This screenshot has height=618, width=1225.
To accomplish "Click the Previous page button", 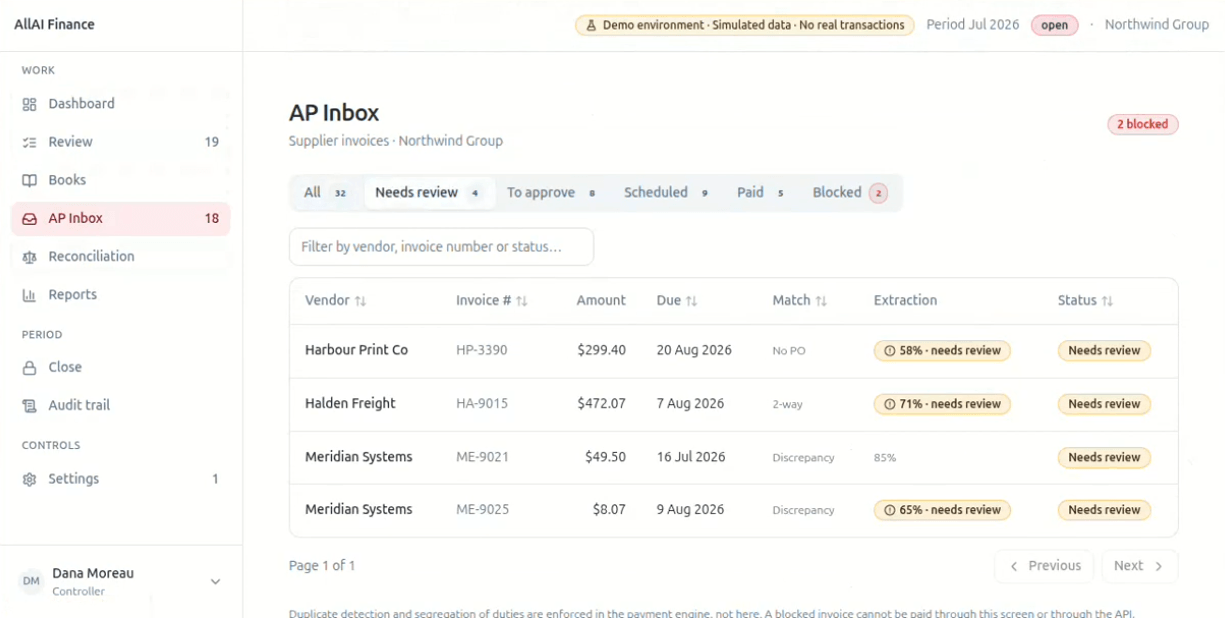I will 1044,566.
